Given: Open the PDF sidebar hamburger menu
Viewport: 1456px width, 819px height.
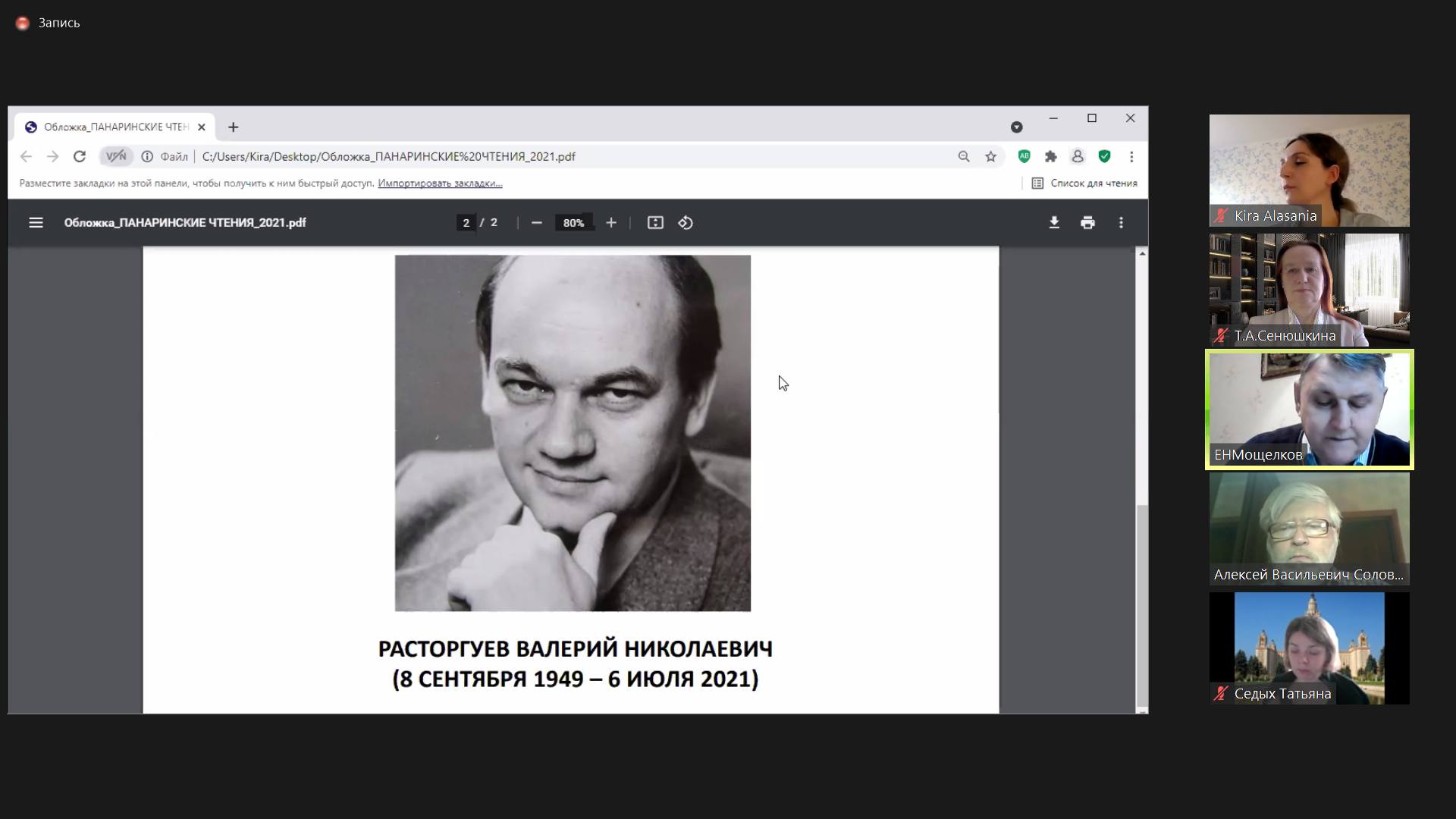Looking at the screenshot, I should pos(36,223).
